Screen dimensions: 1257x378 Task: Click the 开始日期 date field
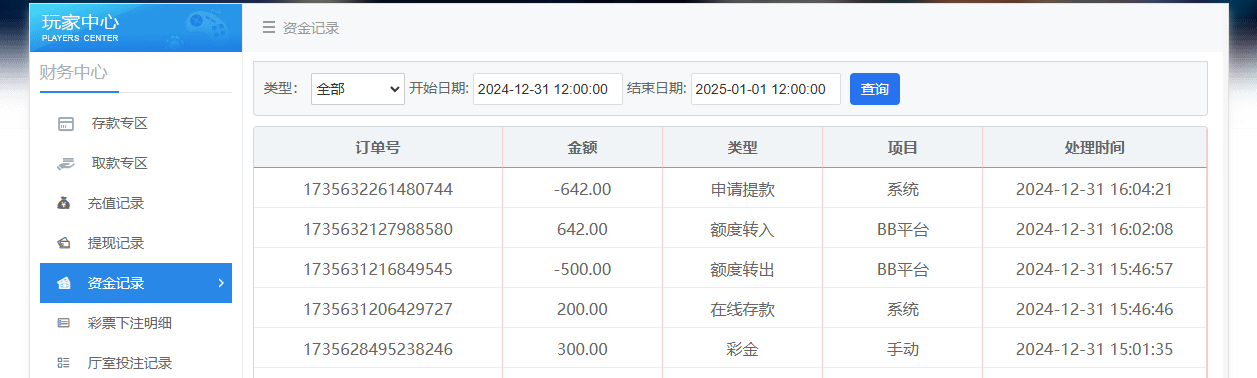click(x=548, y=89)
